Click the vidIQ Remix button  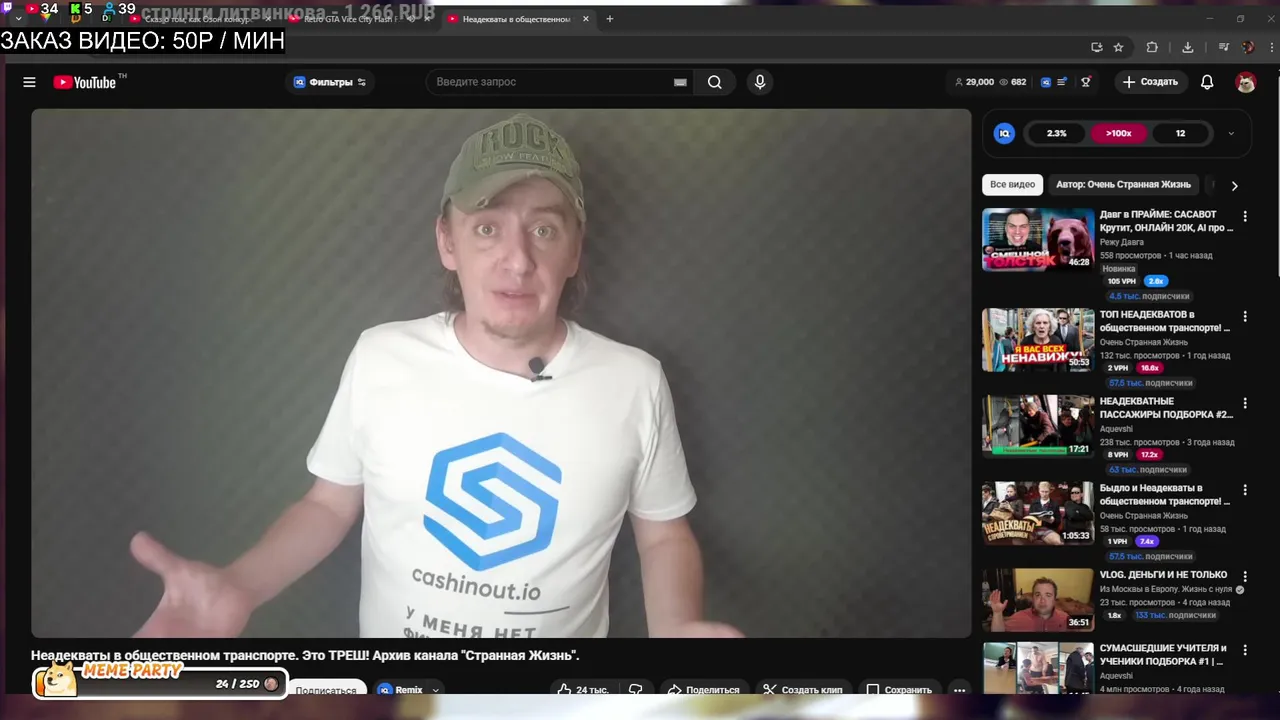point(400,690)
